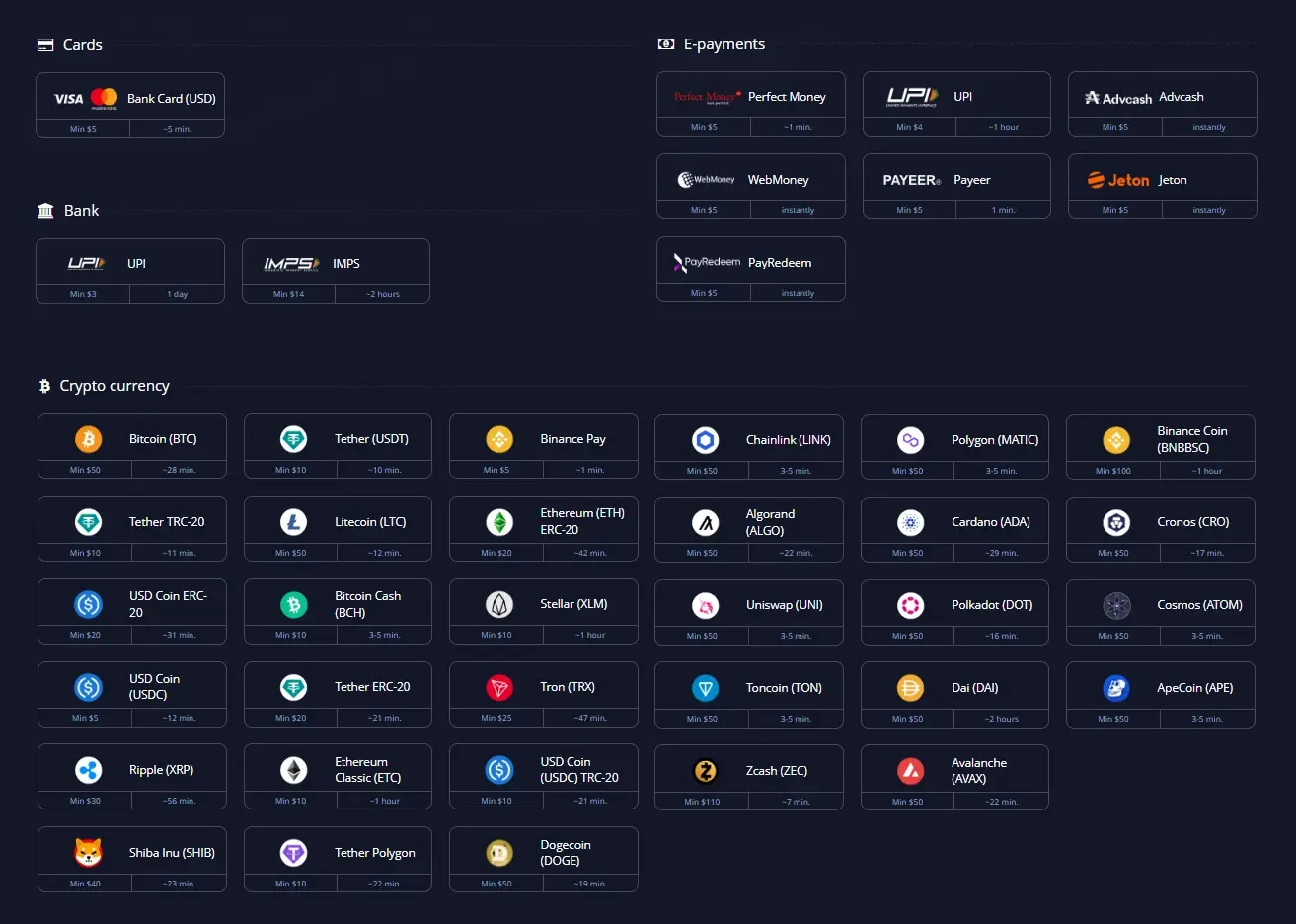The image size is (1296, 924).
Task: Click the Dogecoin icon
Action: (499, 853)
